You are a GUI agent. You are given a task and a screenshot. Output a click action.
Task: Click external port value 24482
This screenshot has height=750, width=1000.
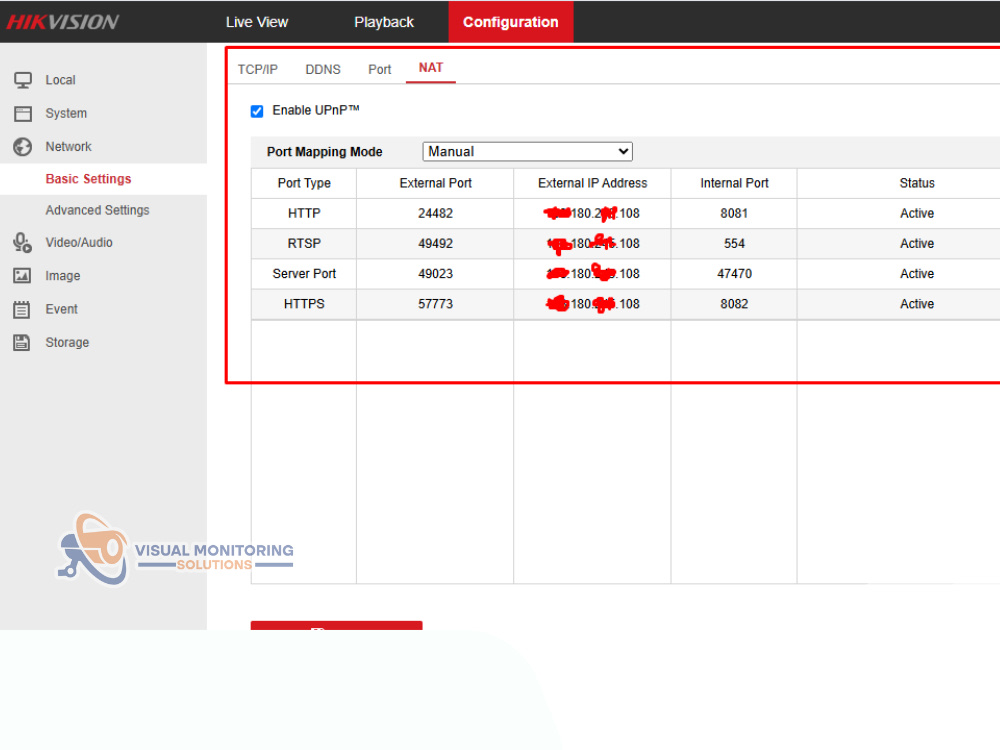pos(436,214)
